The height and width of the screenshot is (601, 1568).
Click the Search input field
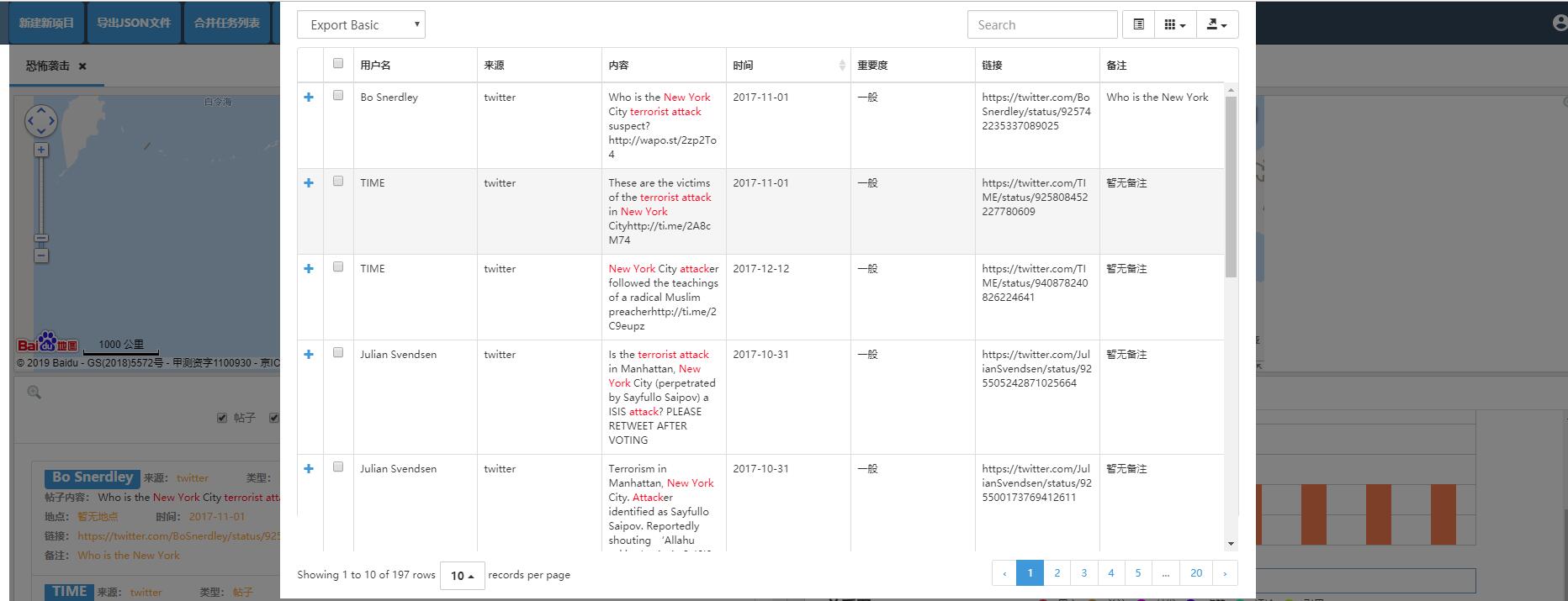[1042, 24]
